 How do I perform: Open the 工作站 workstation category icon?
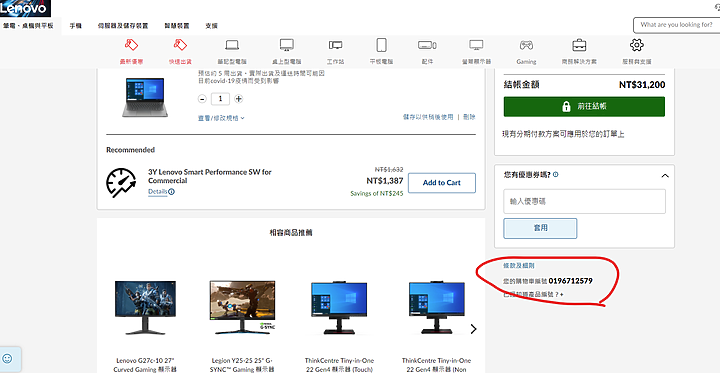336,45
